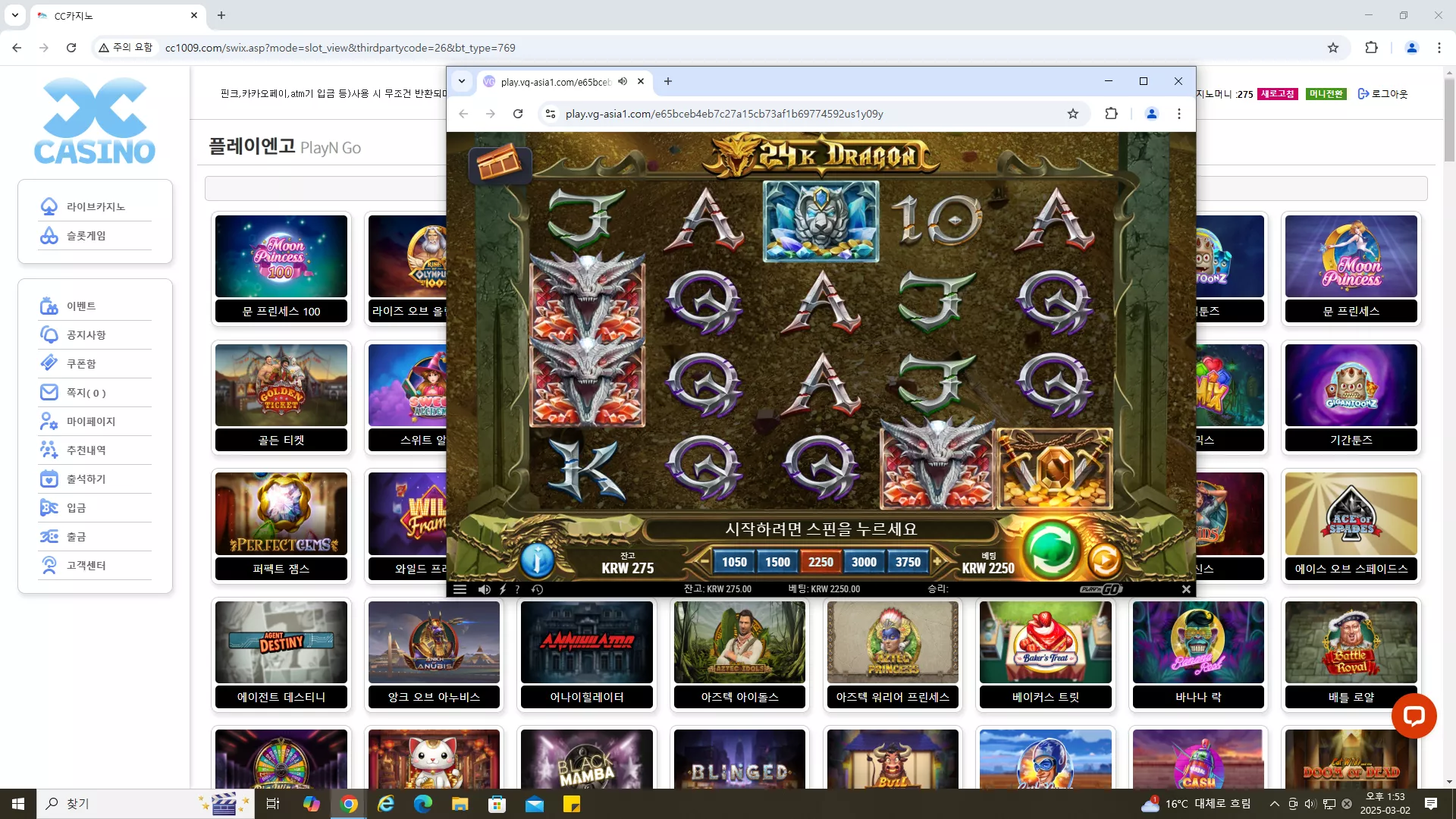This screenshot has width=1456, height=819.
Task: Open the Moon Princess 100 game thumbnail
Action: (x=281, y=256)
